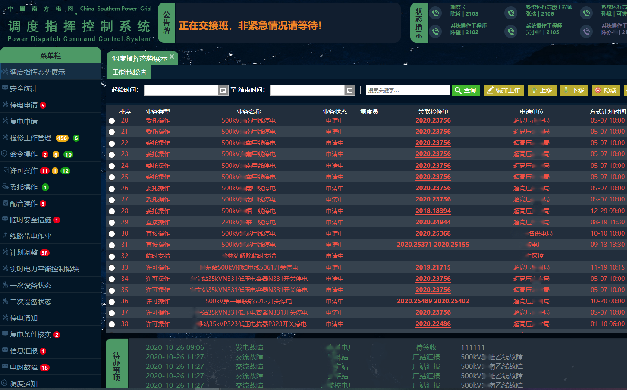The width and height of the screenshot is (627, 390).
Task: Click the red circle icon on cancel button
Action: pyautogui.click(x=598, y=90)
